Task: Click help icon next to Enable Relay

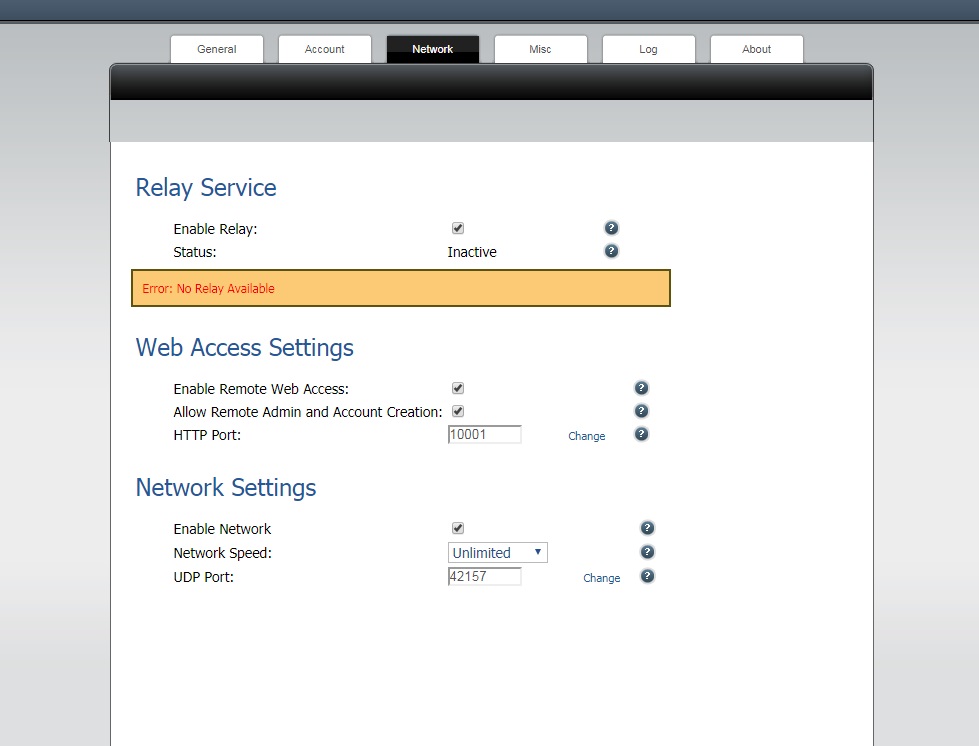Action: tap(612, 228)
